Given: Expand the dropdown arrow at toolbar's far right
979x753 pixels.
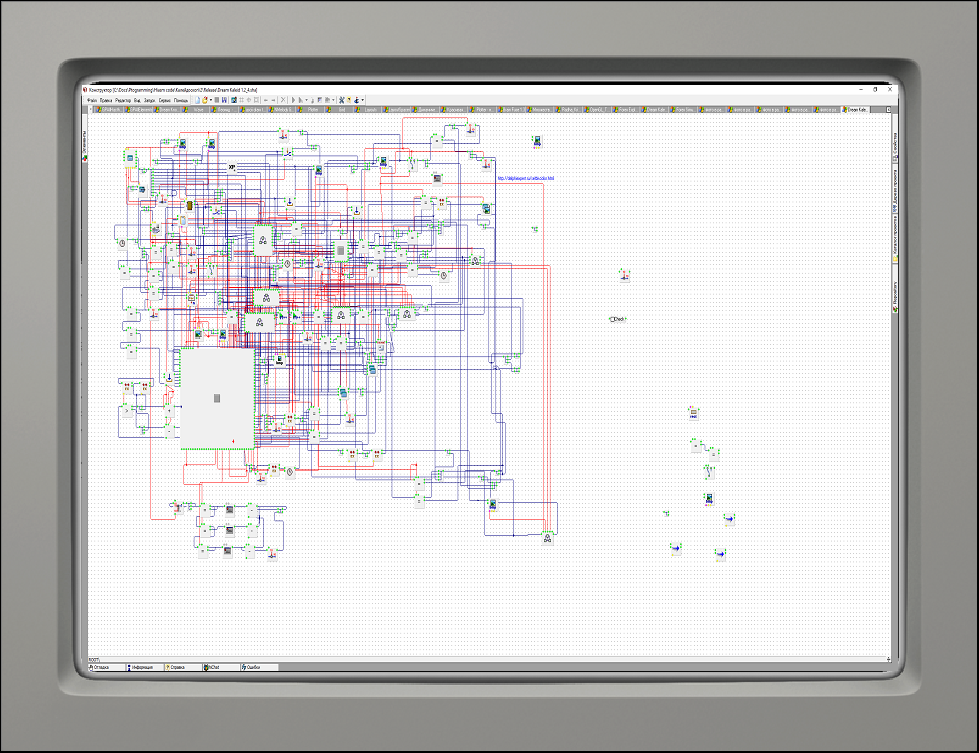Looking at the screenshot, I should 363,100.
